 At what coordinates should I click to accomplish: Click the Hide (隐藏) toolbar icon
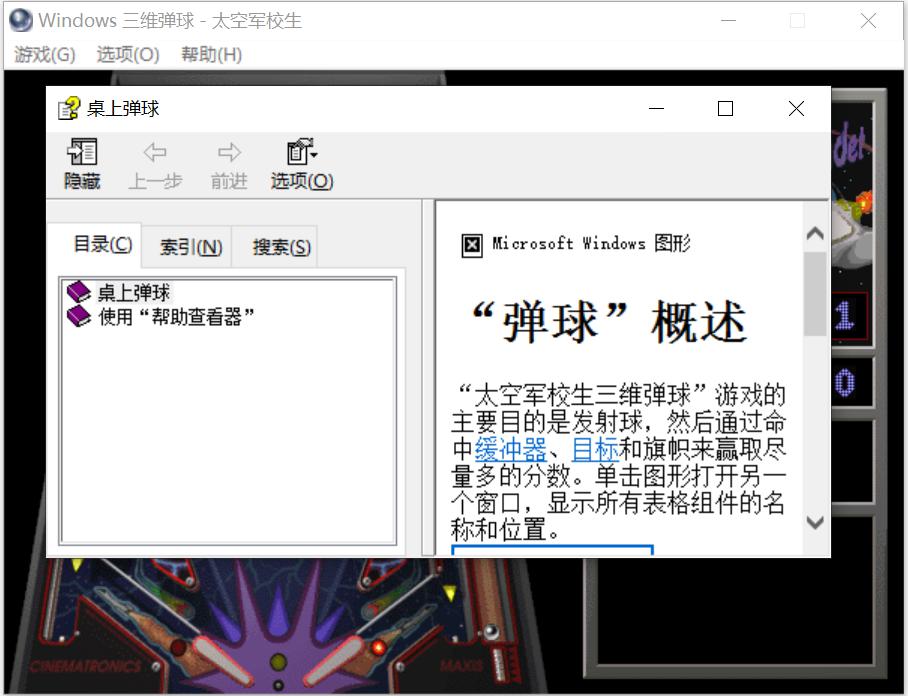pyautogui.click(x=82, y=152)
